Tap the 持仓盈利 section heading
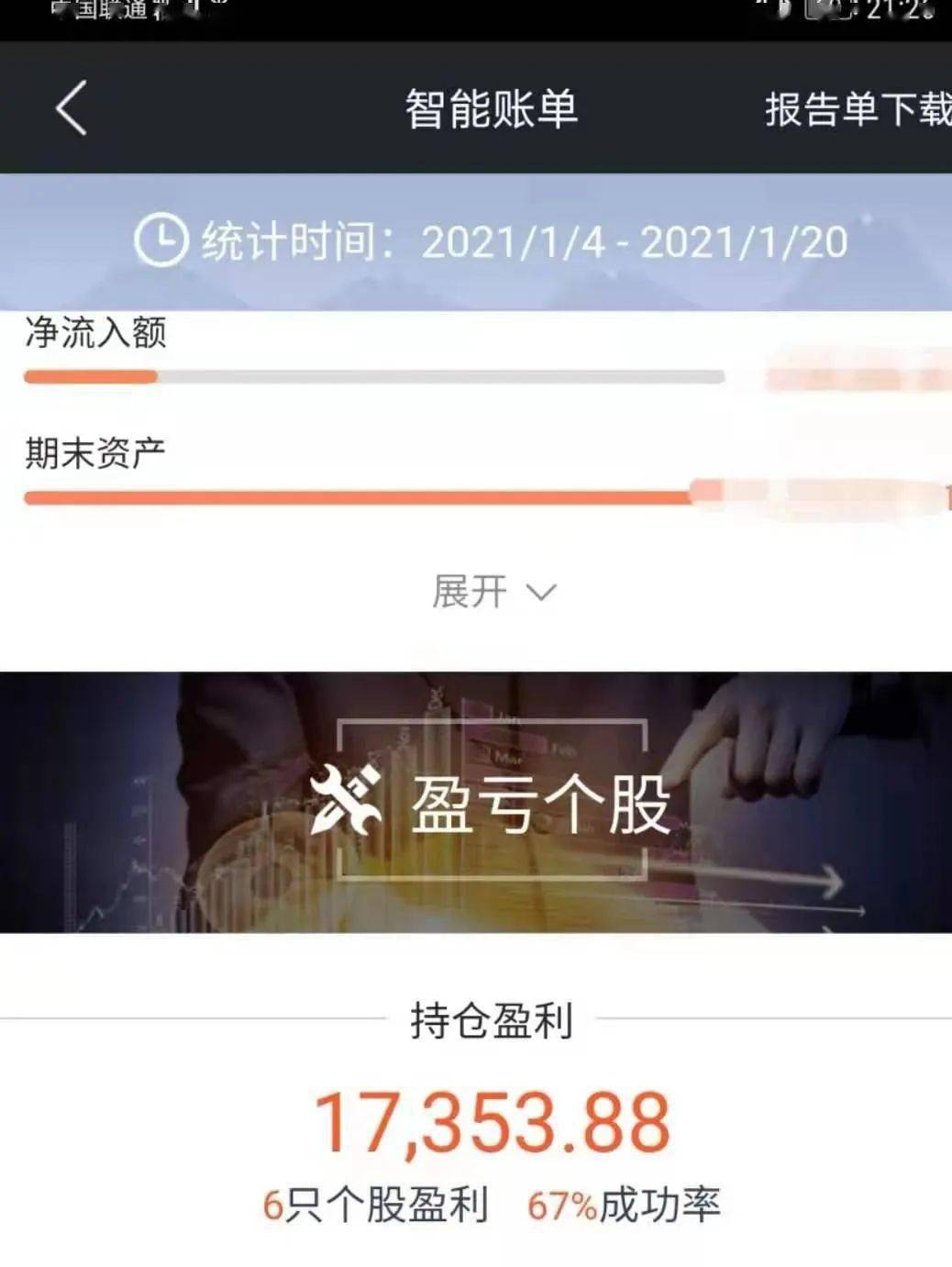 [492, 1020]
